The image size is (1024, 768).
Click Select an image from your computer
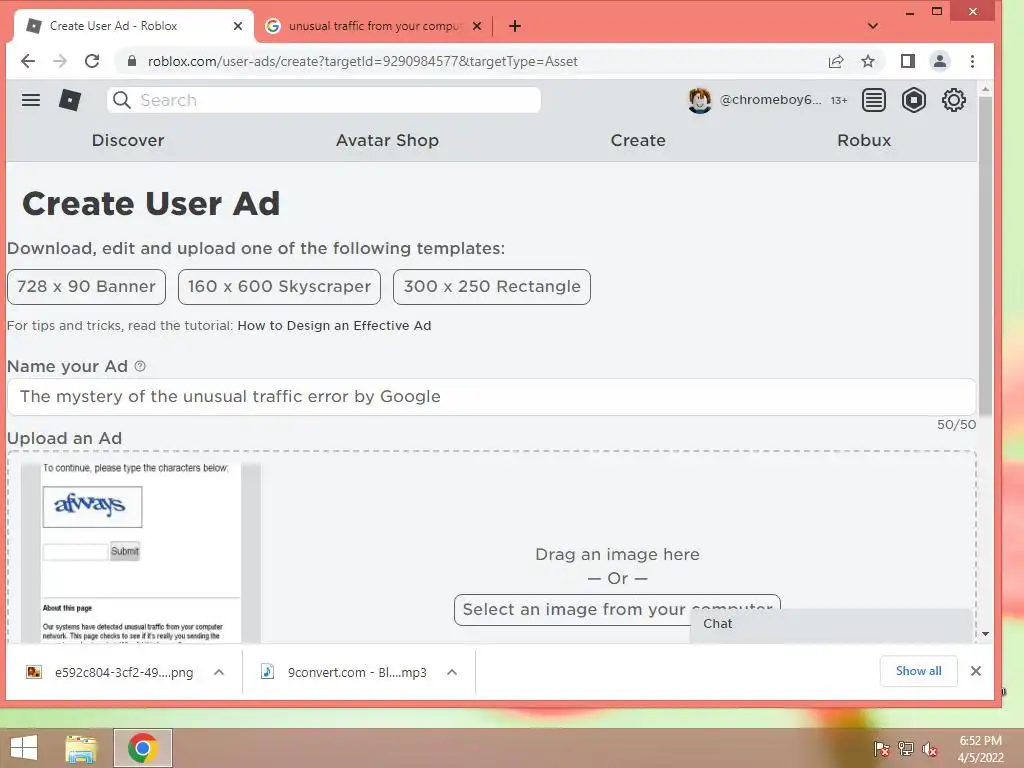(617, 610)
